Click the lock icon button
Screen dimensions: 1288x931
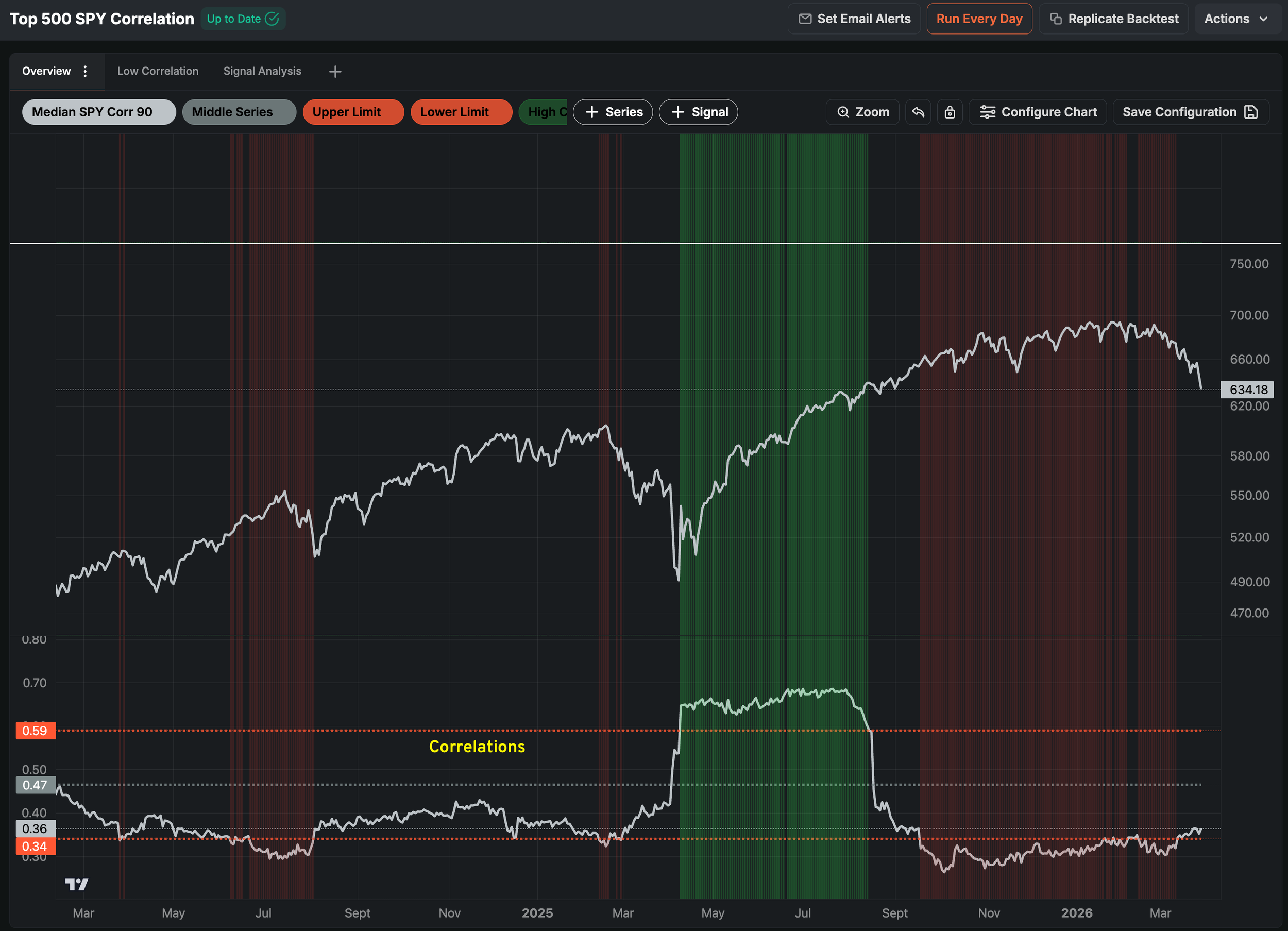[x=950, y=112]
